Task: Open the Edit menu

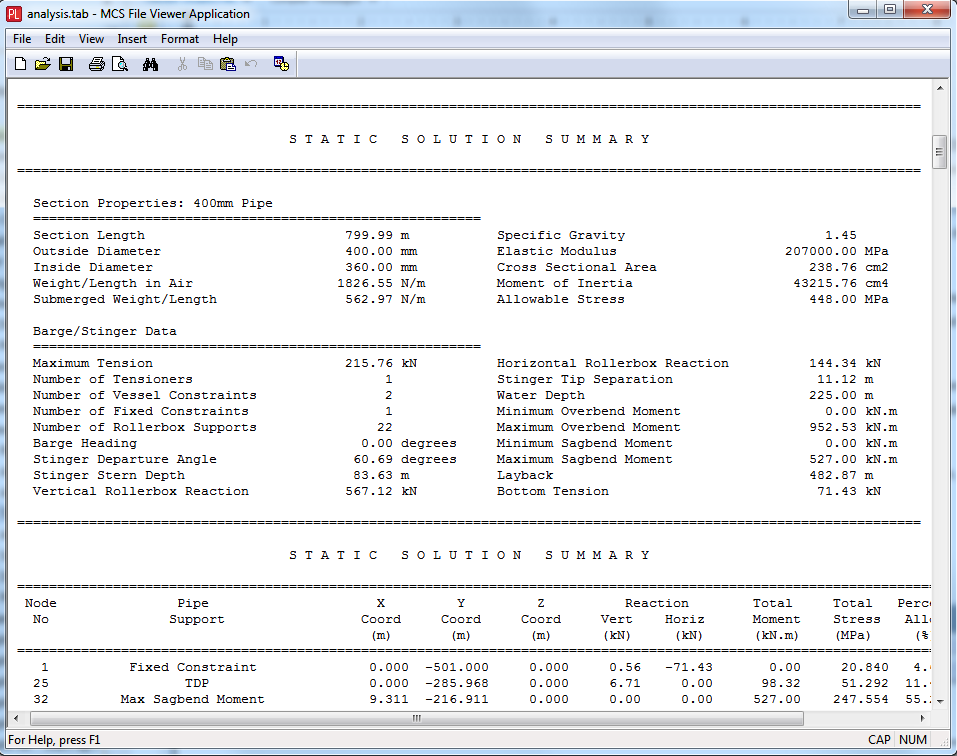Action: coord(54,39)
